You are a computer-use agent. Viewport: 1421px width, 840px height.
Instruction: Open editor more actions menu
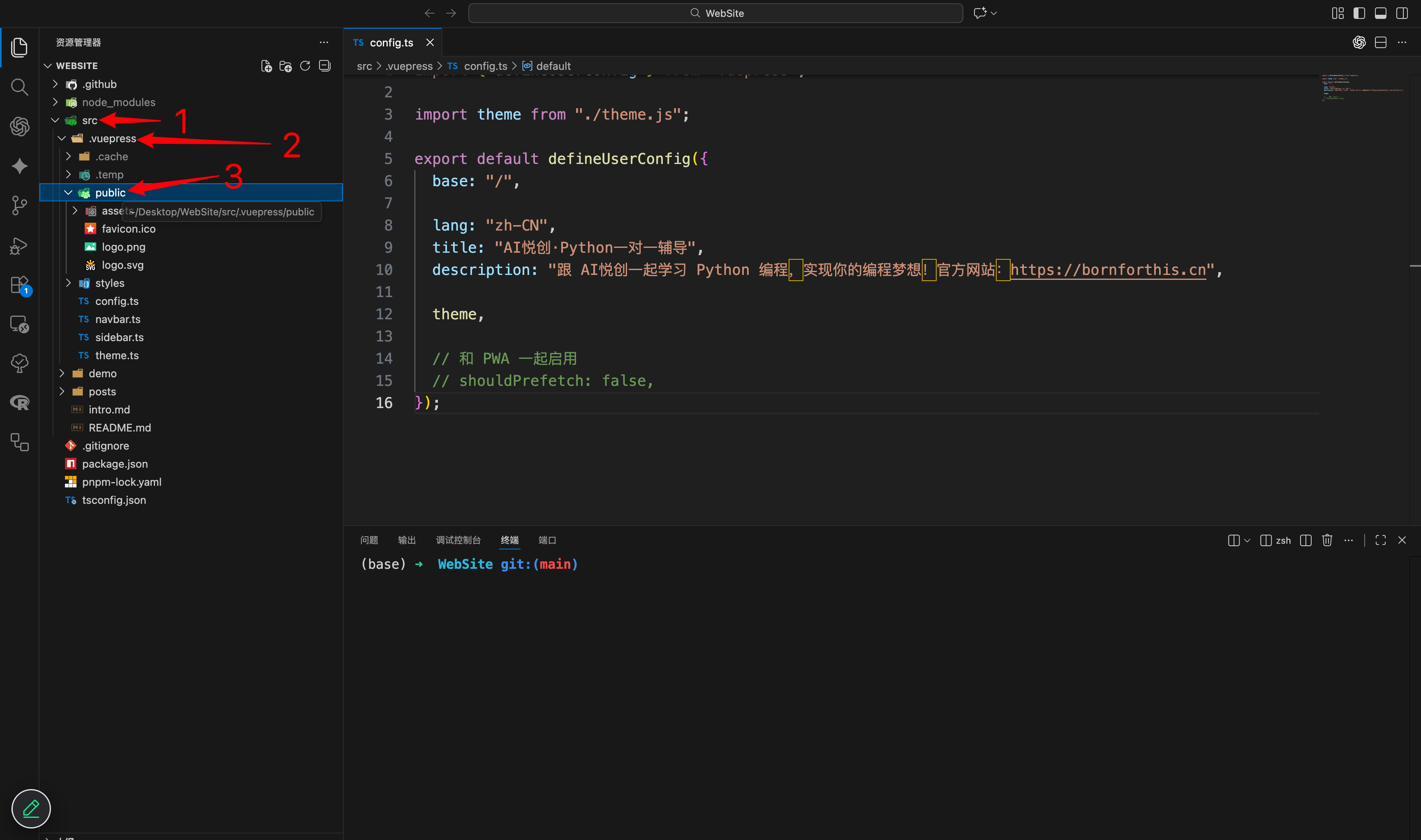click(x=1402, y=42)
